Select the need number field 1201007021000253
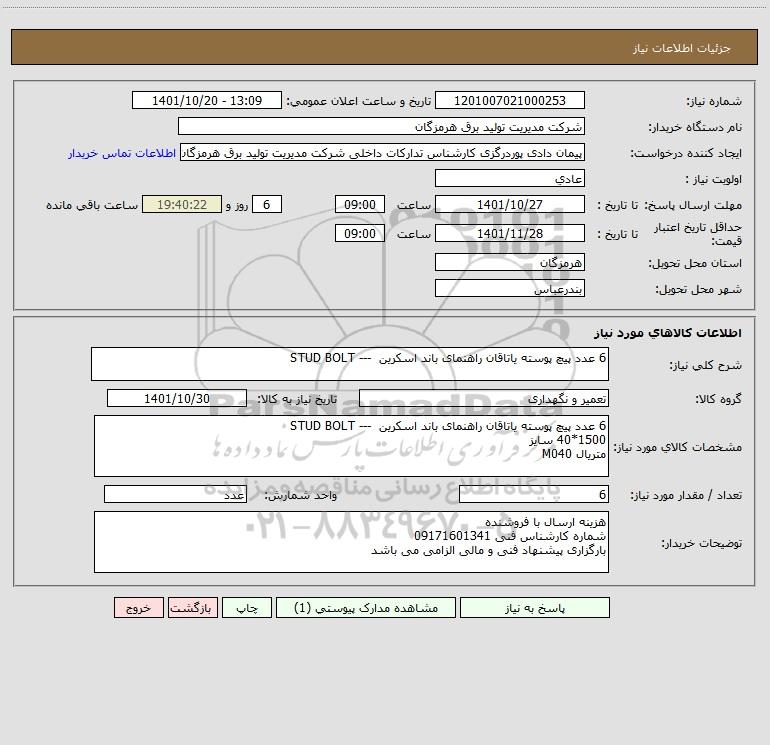The height and width of the screenshot is (745, 770). point(510,101)
